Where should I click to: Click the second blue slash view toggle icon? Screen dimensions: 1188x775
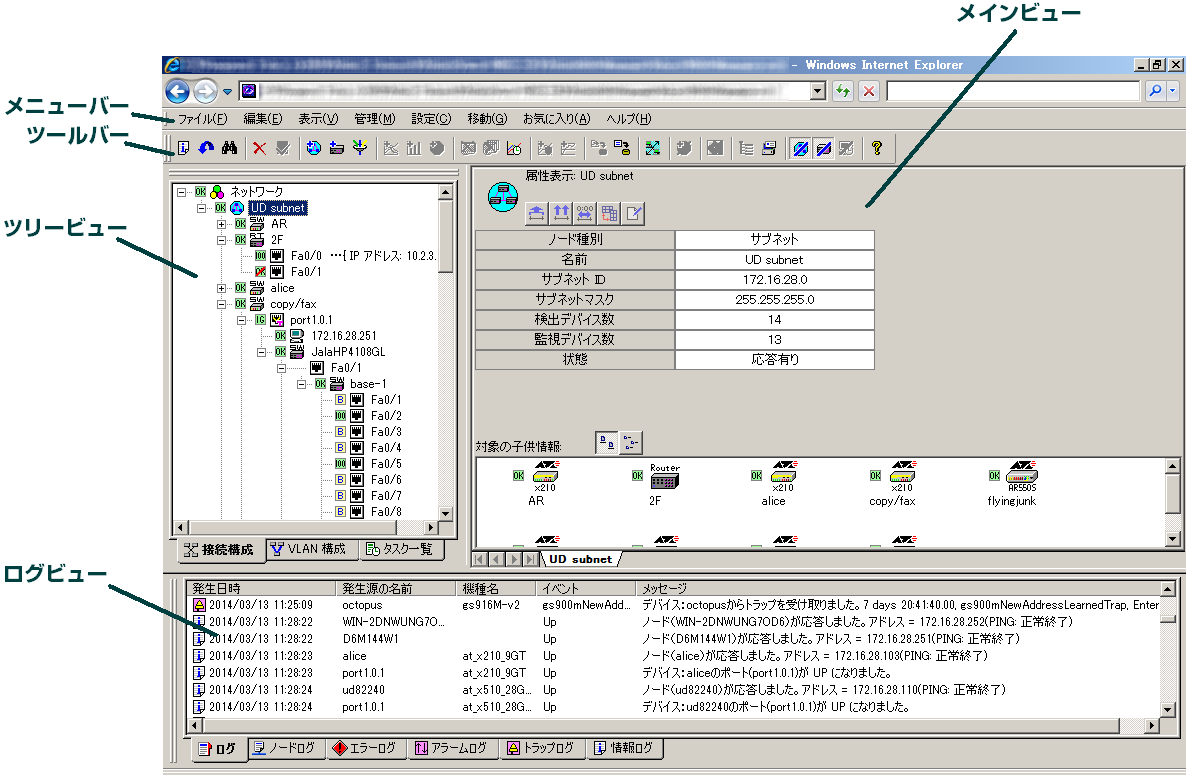(x=824, y=148)
